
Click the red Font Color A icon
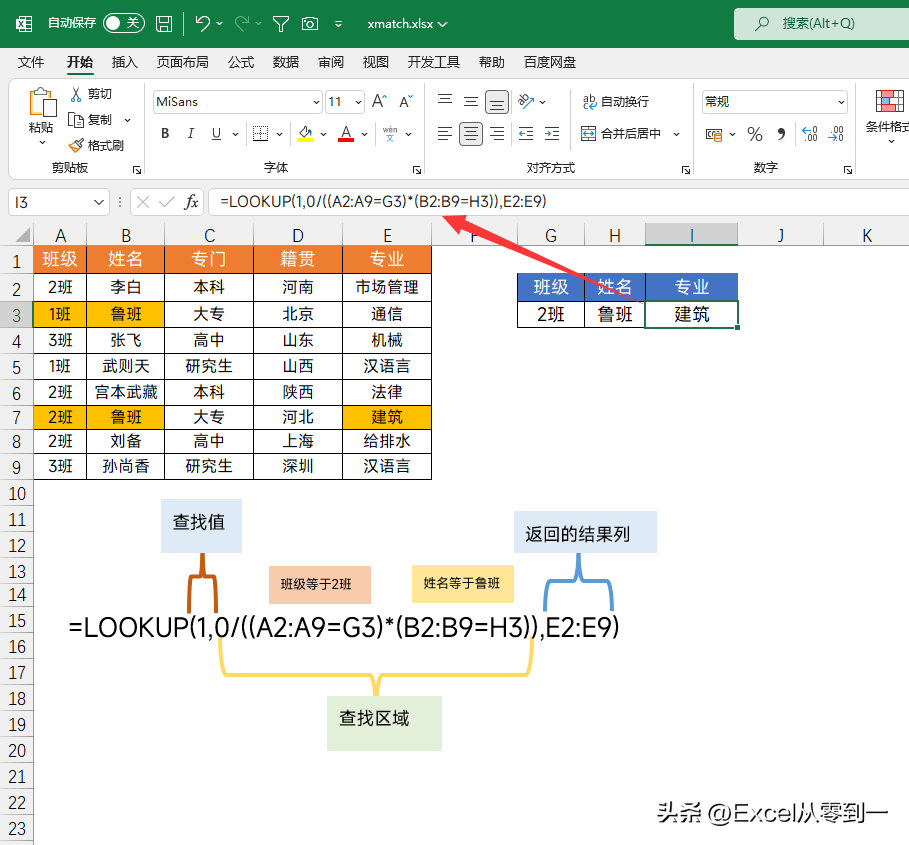click(x=346, y=134)
